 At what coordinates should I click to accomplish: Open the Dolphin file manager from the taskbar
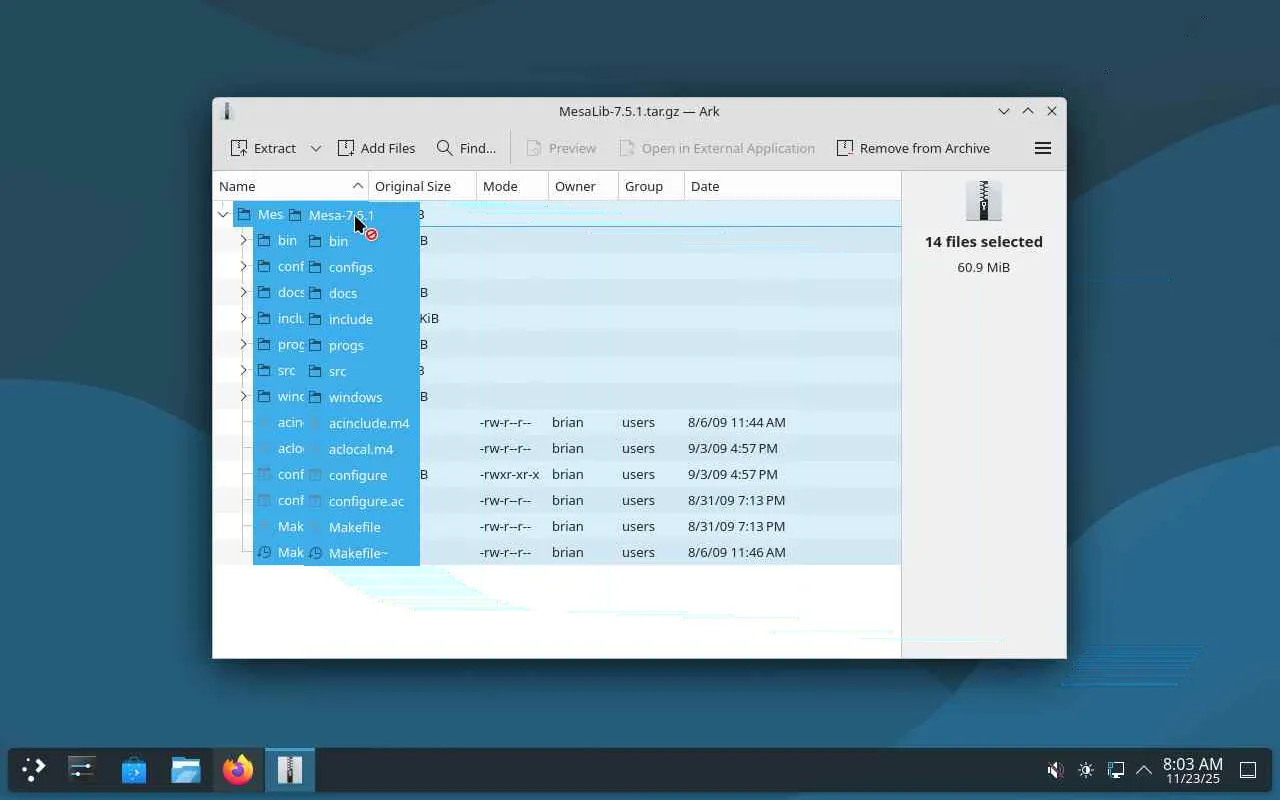[x=186, y=770]
